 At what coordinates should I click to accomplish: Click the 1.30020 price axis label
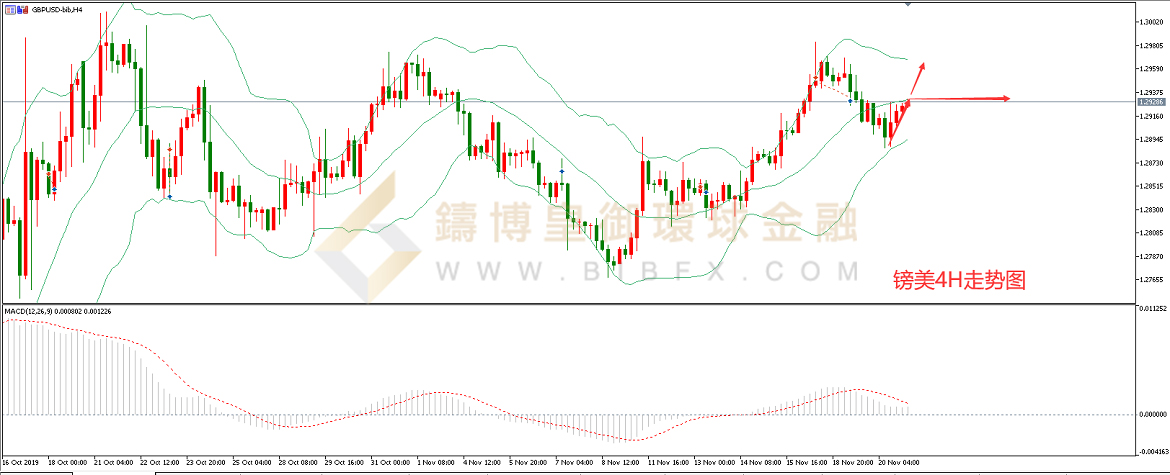pos(1152,21)
